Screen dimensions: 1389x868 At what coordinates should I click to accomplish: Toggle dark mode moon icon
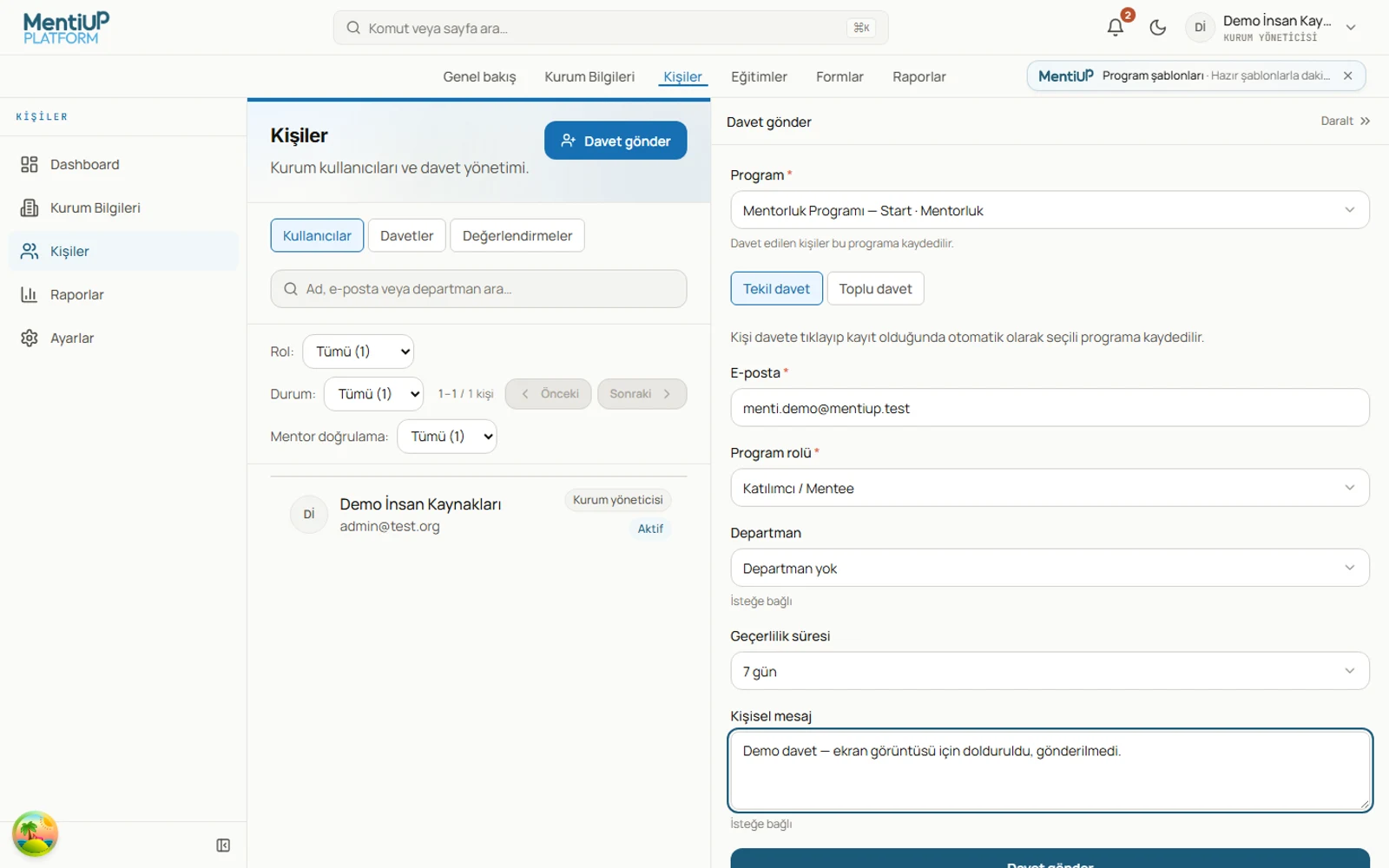point(1157,28)
